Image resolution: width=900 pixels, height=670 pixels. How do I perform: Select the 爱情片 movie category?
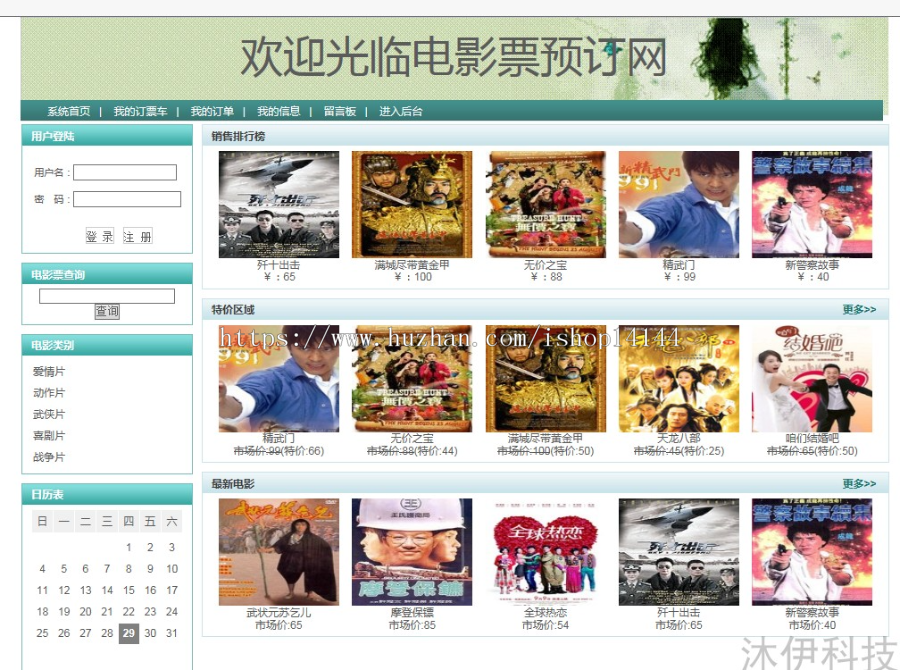pyautogui.click(x=49, y=371)
